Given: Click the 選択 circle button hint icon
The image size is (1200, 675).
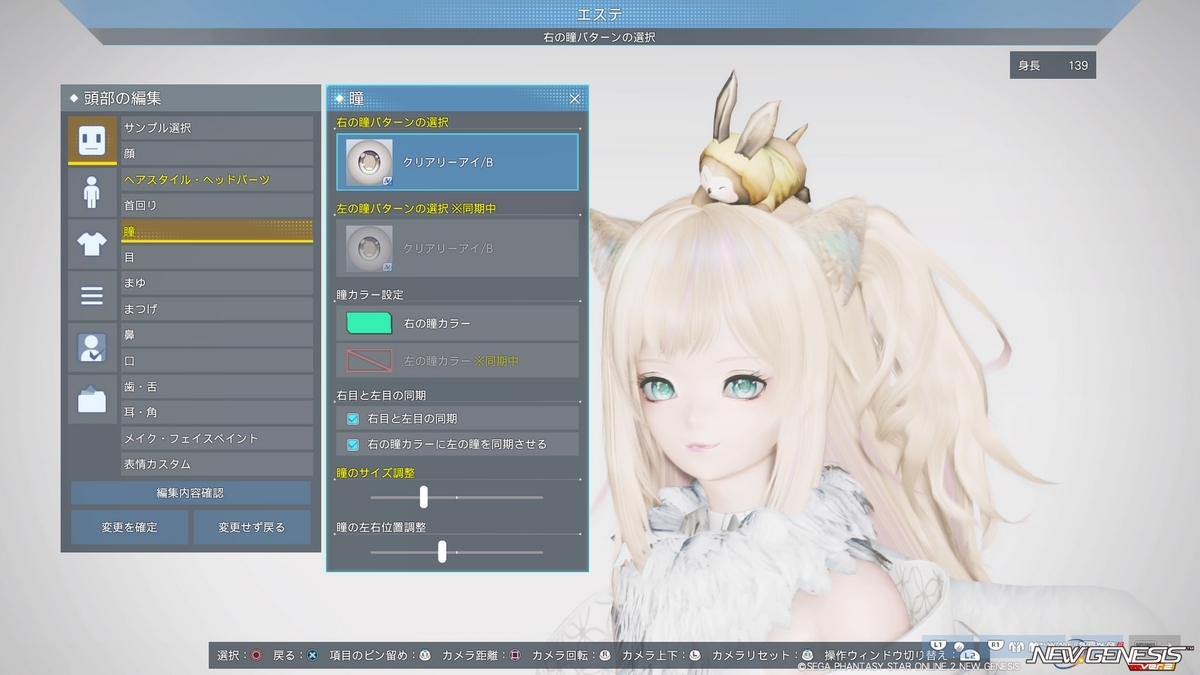Looking at the screenshot, I should tap(257, 655).
